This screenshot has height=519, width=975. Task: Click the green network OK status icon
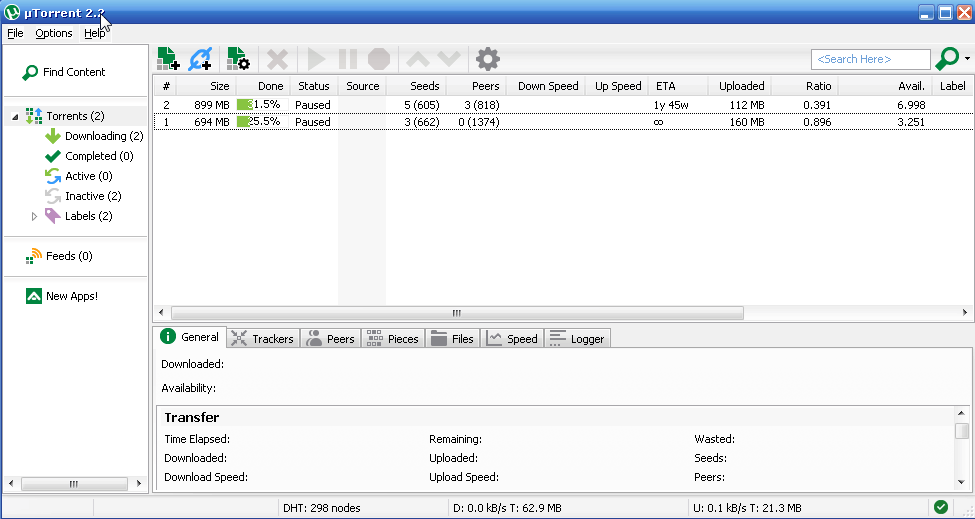tap(941, 507)
